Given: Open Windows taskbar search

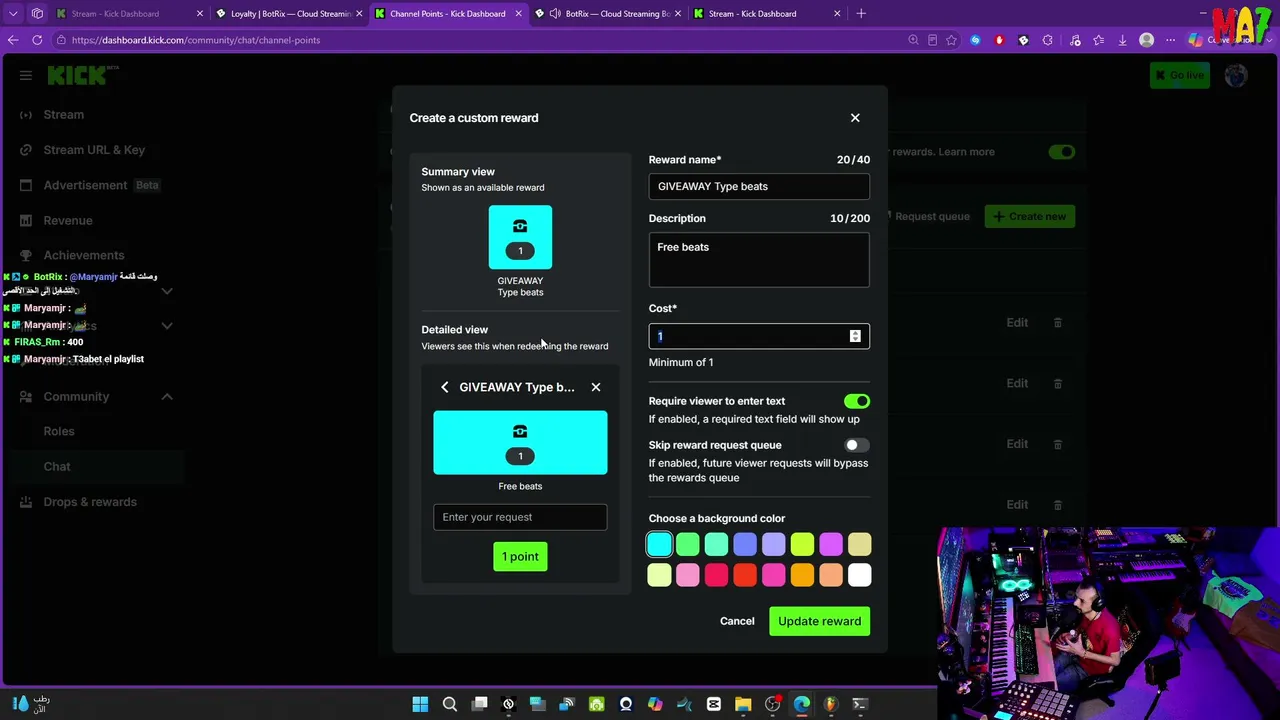Looking at the screenshot, I should click(450, 704).
